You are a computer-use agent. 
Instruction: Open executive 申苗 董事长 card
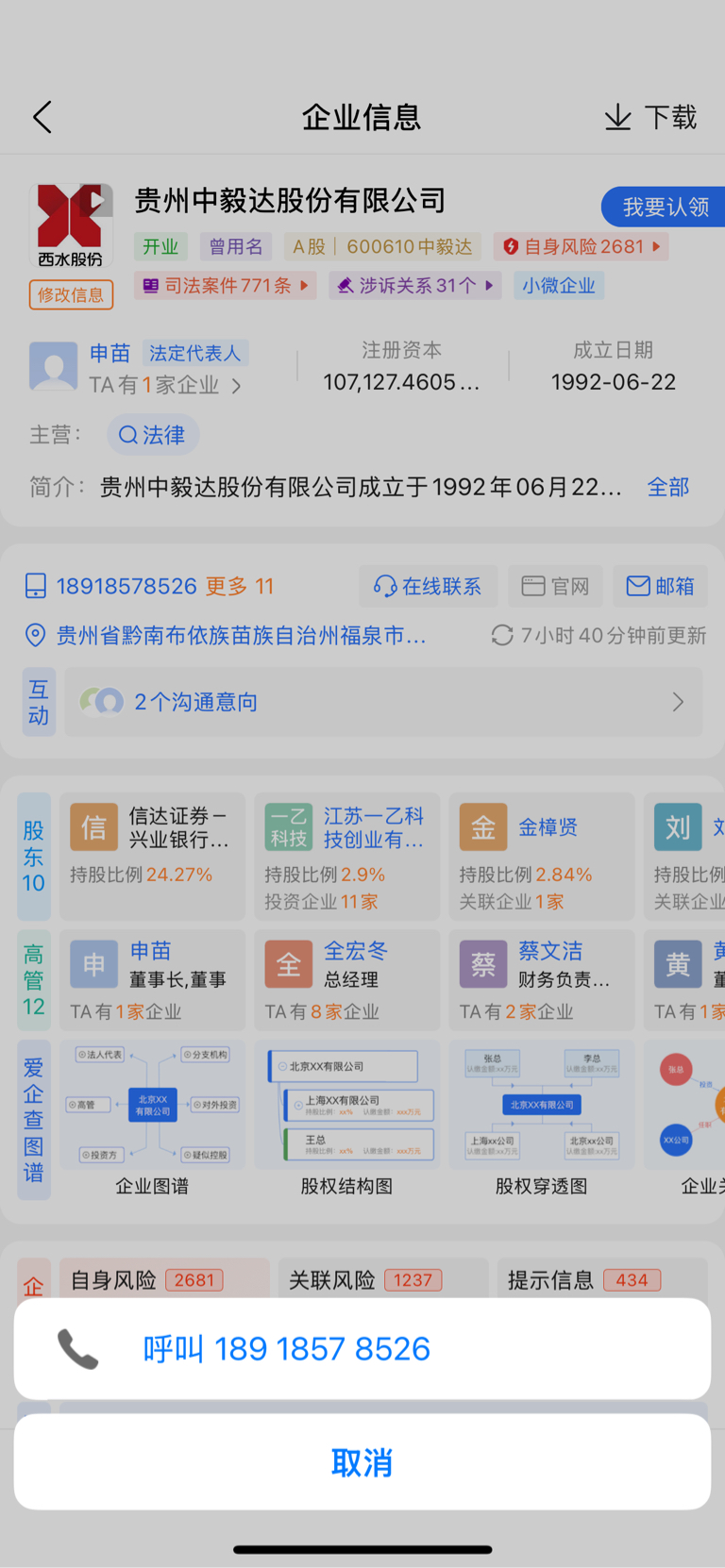tap(152, 980)
